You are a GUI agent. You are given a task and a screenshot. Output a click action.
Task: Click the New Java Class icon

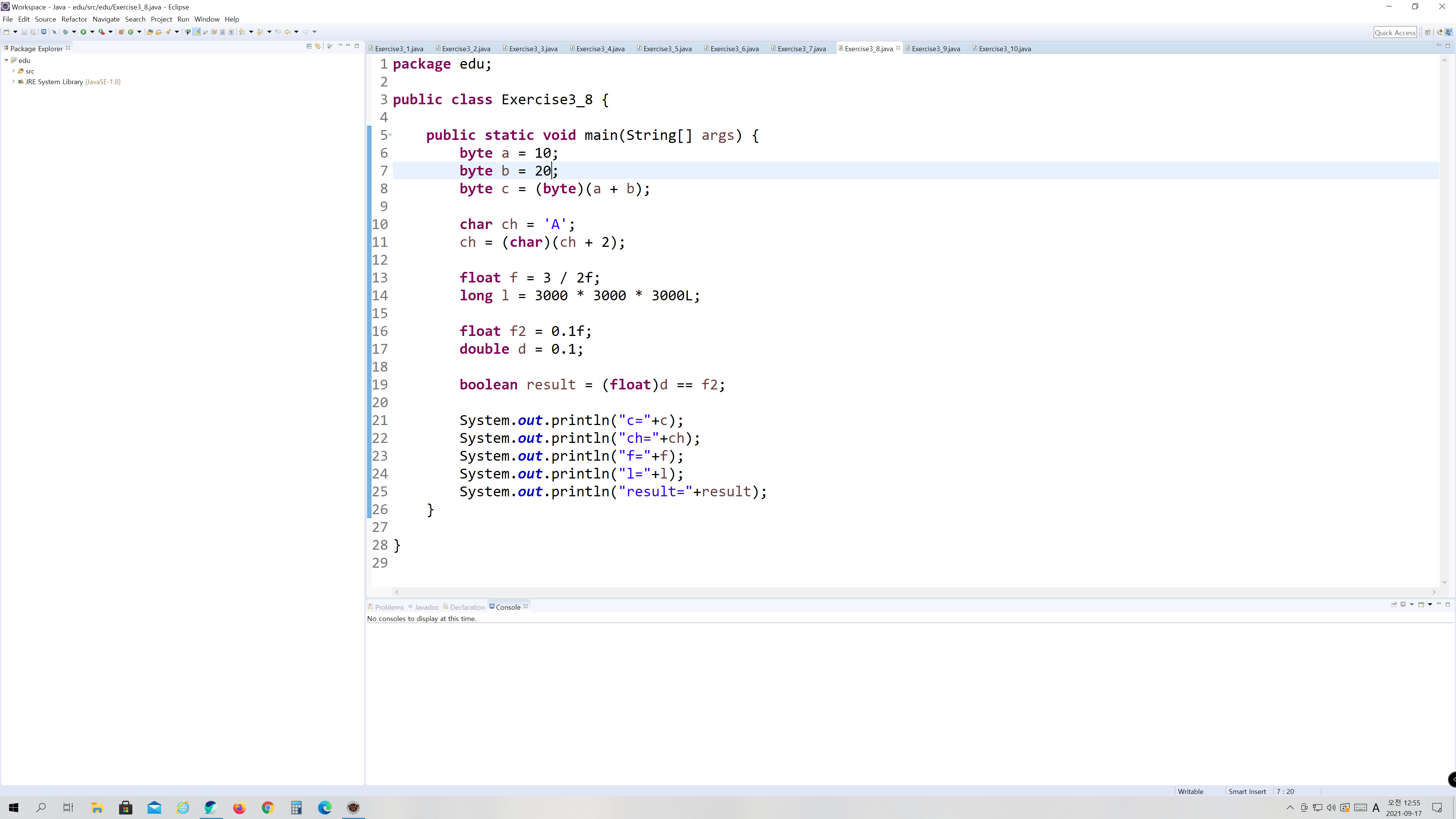tap(130, 31)
